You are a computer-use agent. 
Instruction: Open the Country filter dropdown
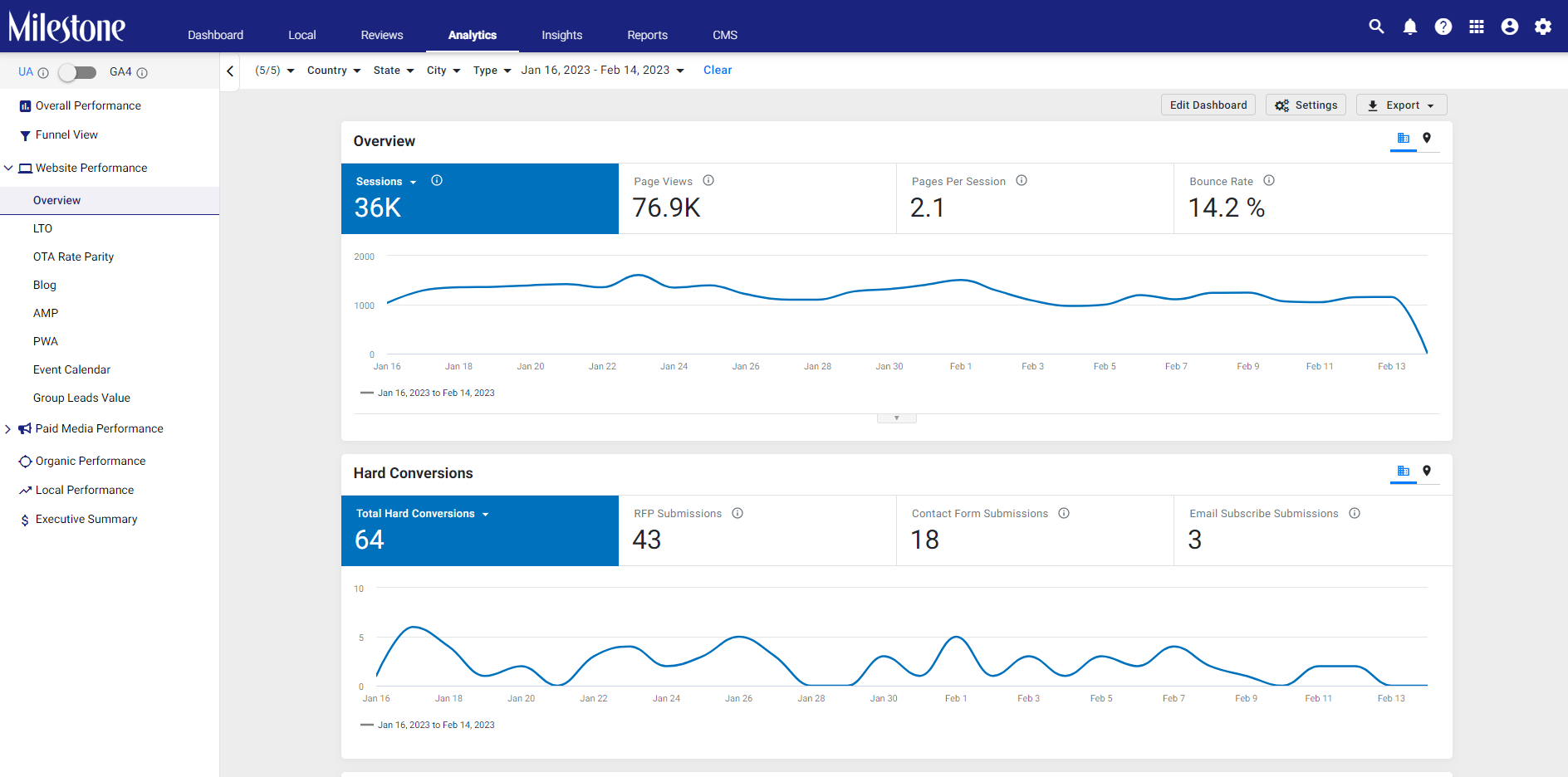[334, 71]
